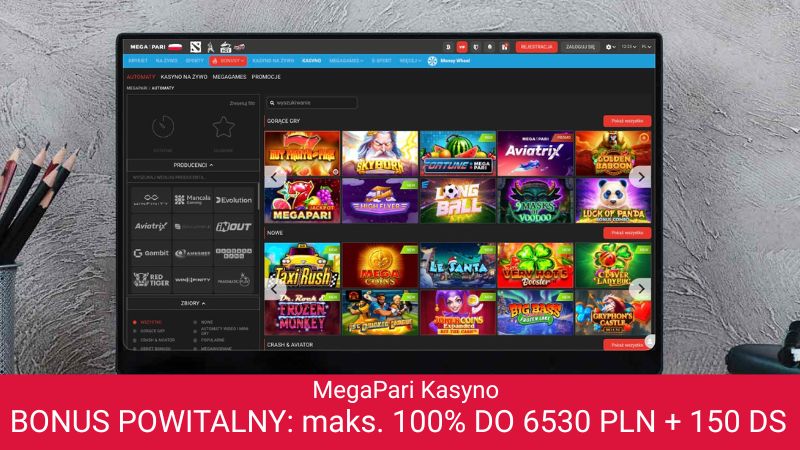Screen dimensions: 800x450
Task: Open the Dota 2 game icon in header
Action: 195,47
